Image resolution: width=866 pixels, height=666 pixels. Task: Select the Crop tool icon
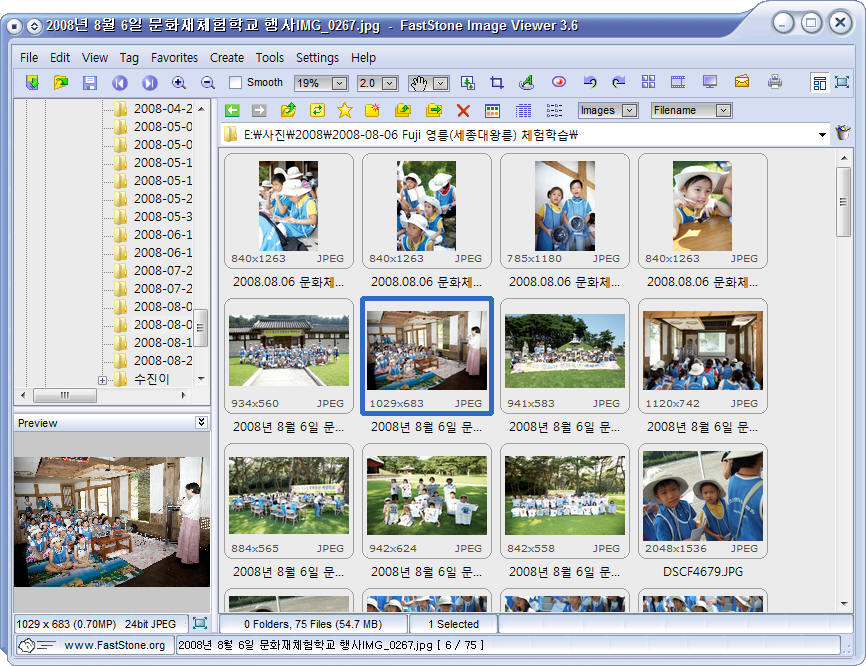(497, 83)
